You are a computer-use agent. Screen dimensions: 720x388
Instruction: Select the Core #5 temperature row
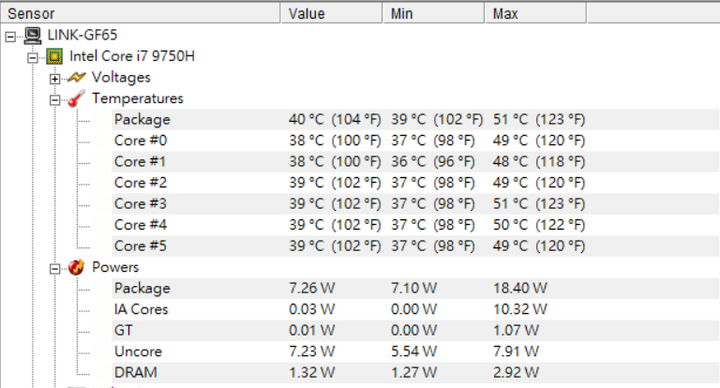pyautogui.click(x=415, y=246)
